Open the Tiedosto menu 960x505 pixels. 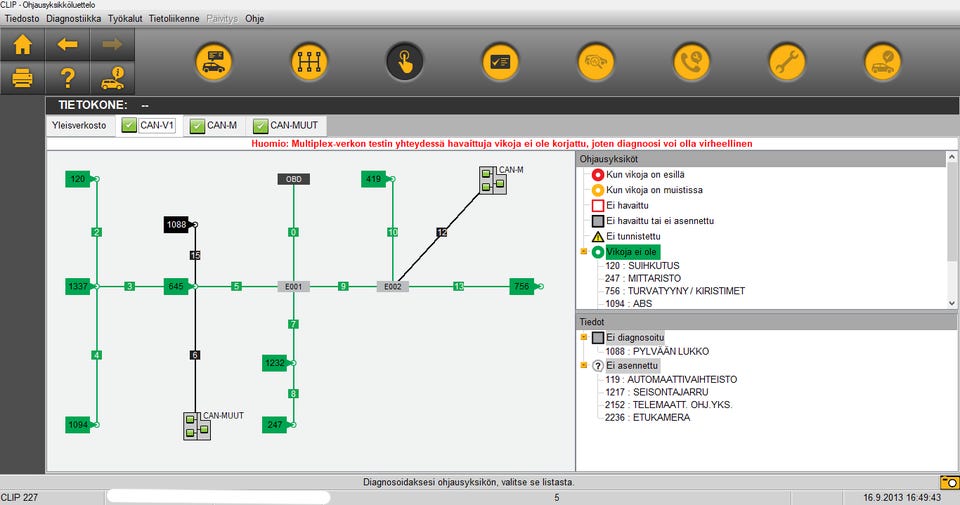[22, 18]
